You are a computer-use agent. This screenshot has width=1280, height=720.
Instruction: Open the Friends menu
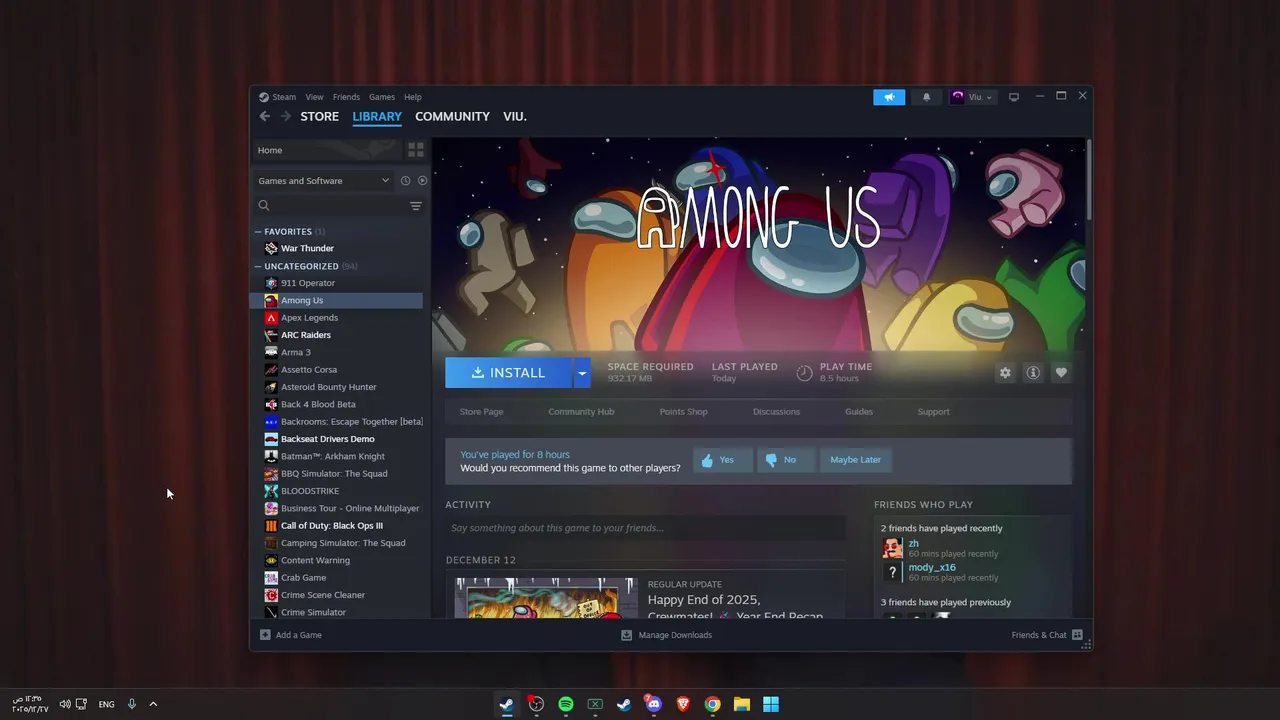[346, 97]
